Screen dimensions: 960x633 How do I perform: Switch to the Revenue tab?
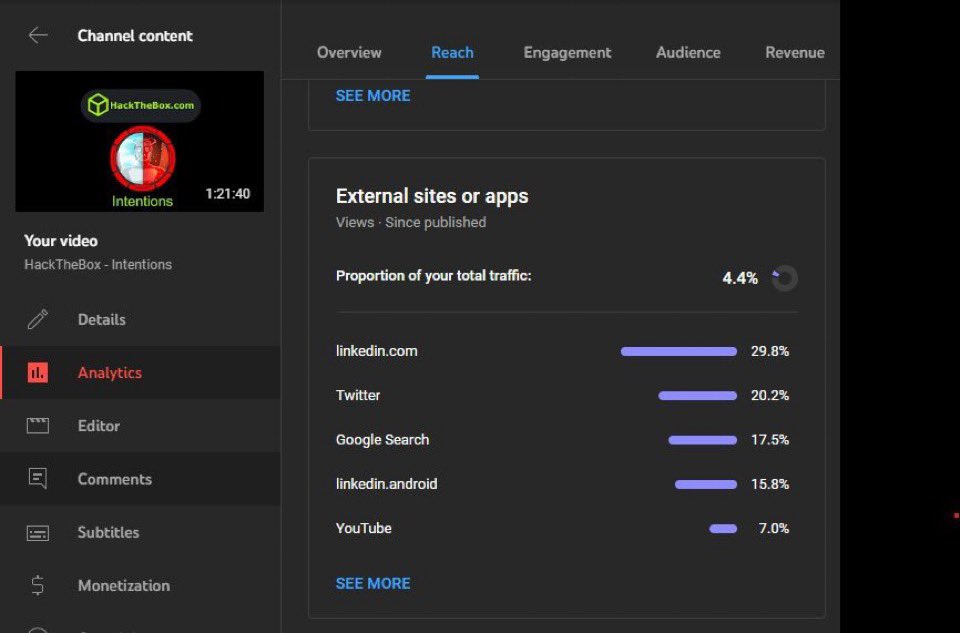[795, 53]
